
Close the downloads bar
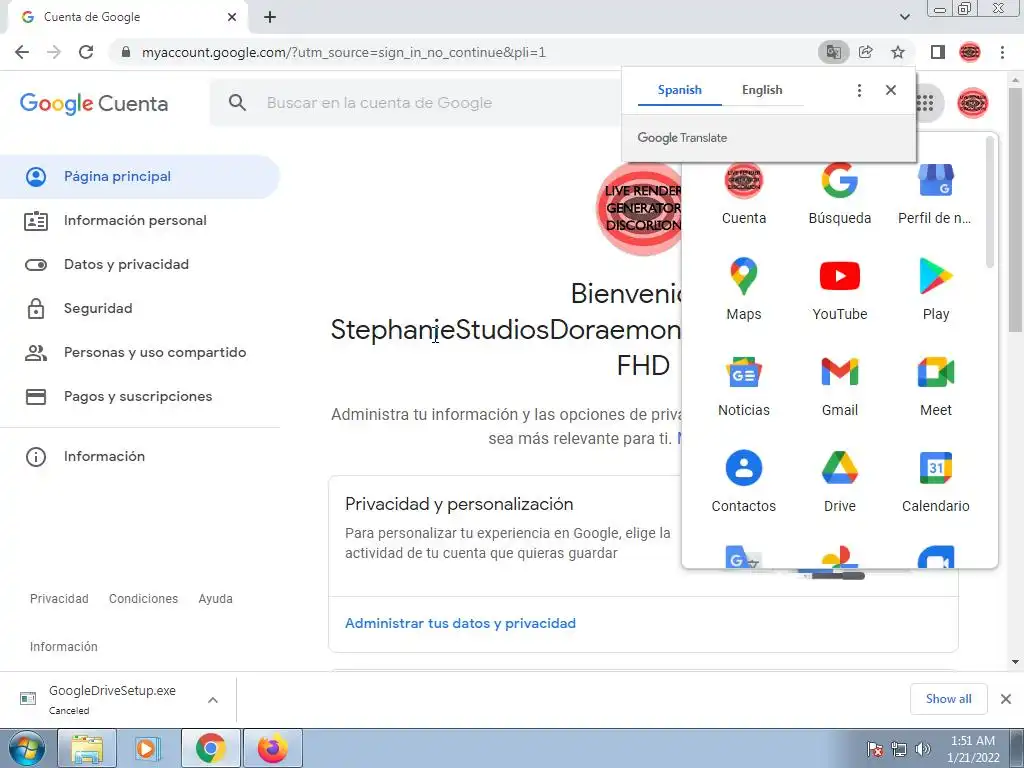1006,699
